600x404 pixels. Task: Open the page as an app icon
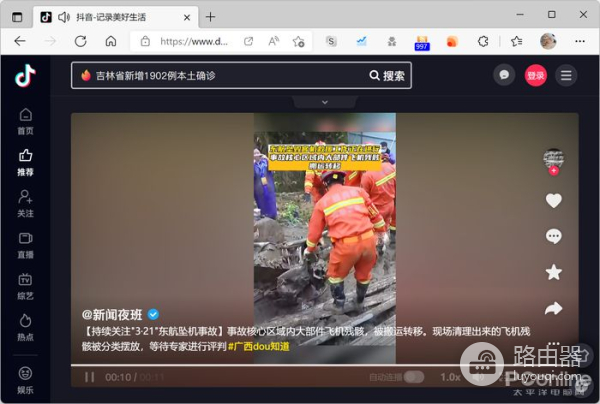click(x=248, y=41)
